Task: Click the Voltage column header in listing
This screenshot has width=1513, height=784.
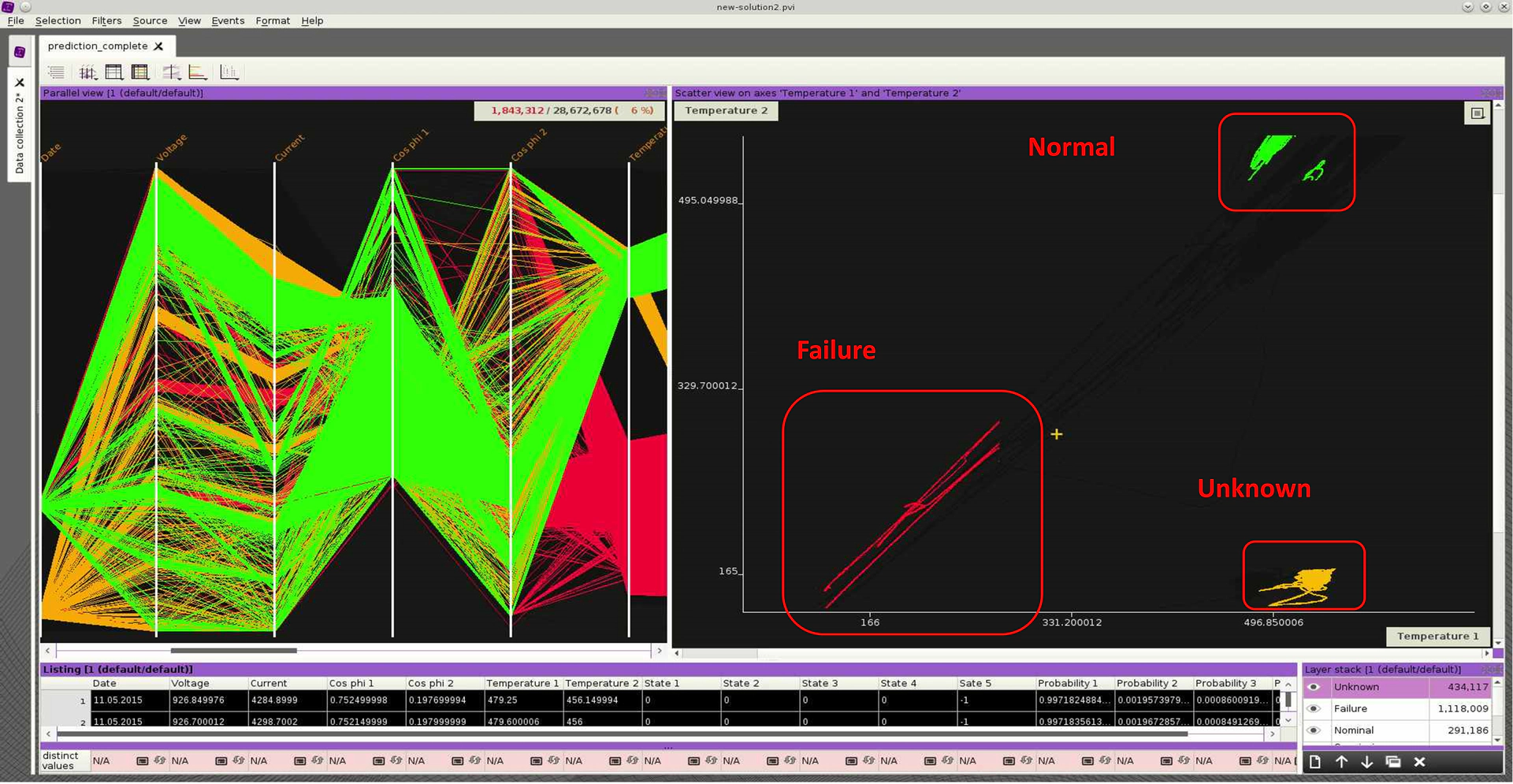Action: click(191, 684)
